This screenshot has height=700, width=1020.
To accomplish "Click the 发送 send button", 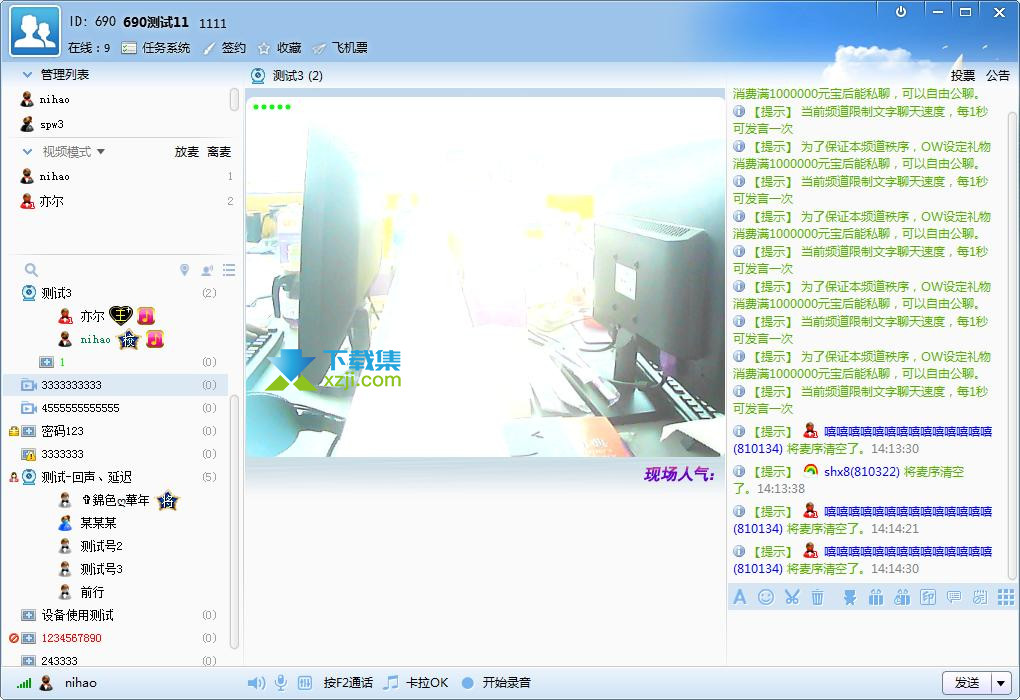I will (967, 683).
